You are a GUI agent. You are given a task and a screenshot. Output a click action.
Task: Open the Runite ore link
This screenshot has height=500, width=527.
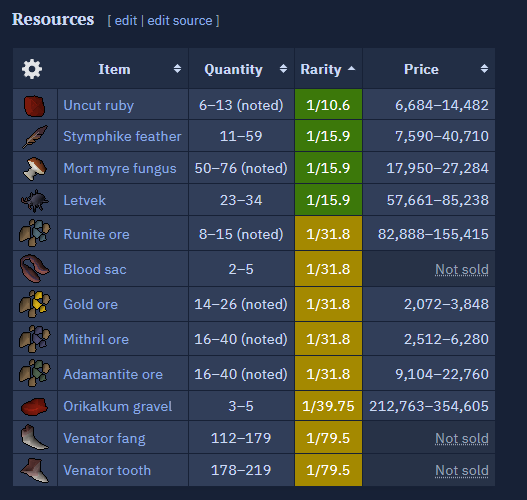(x=96, y=234)
